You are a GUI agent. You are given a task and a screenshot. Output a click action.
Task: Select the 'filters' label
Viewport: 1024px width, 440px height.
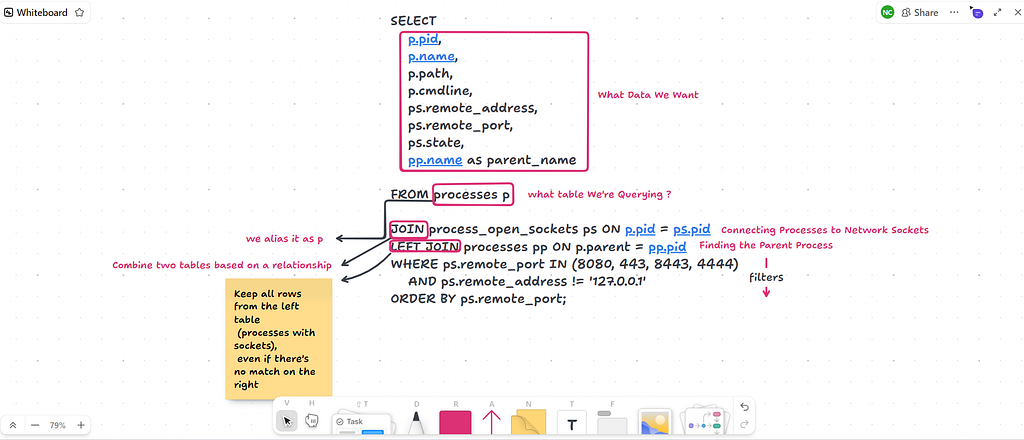pyautogui.click(x=766, y=277)
